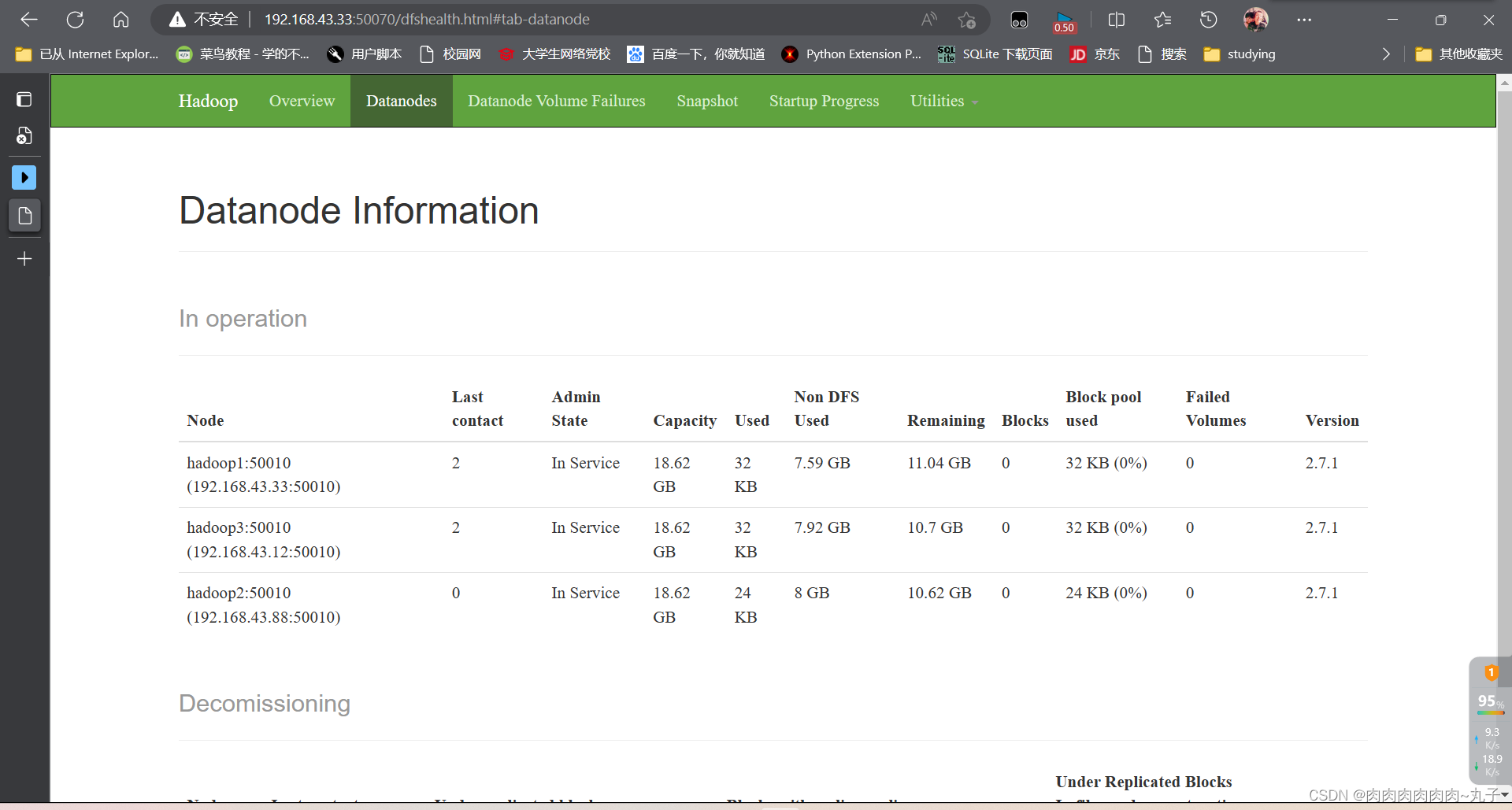Viewport: 1512px width, 810px height.
Task: Click the sidebar tab with gear page icon
Action: click(24, 136)
